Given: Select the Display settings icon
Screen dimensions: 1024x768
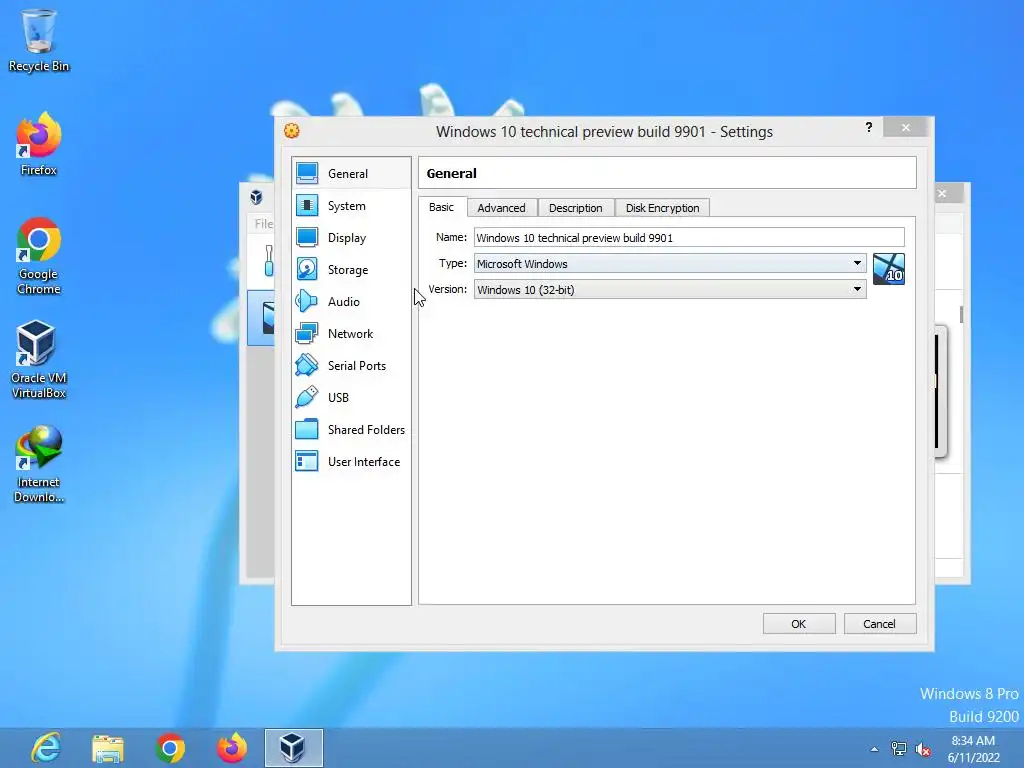Looking at the screenshot, I should coord(307,238).
